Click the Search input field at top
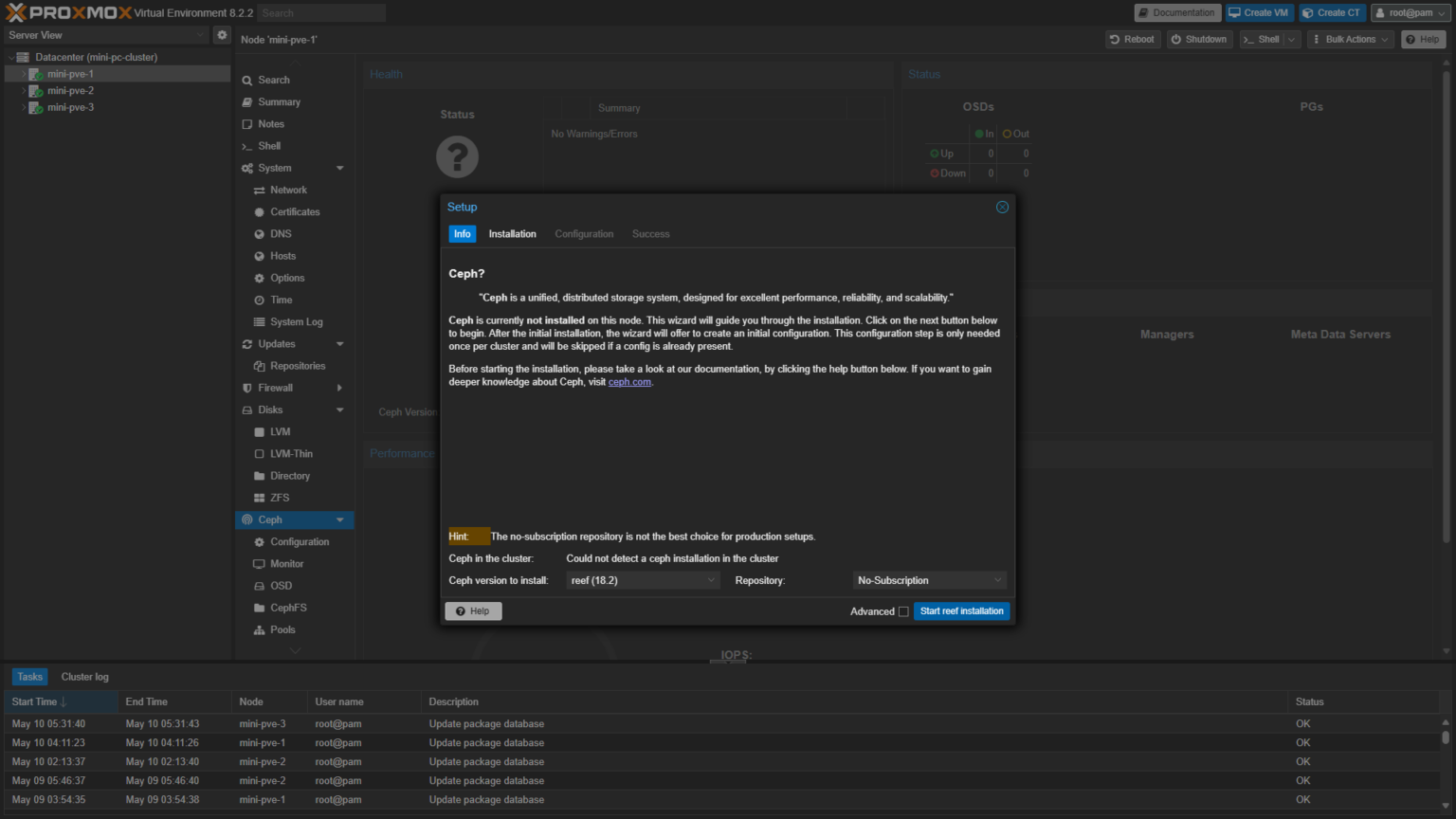 click(321, 12)
